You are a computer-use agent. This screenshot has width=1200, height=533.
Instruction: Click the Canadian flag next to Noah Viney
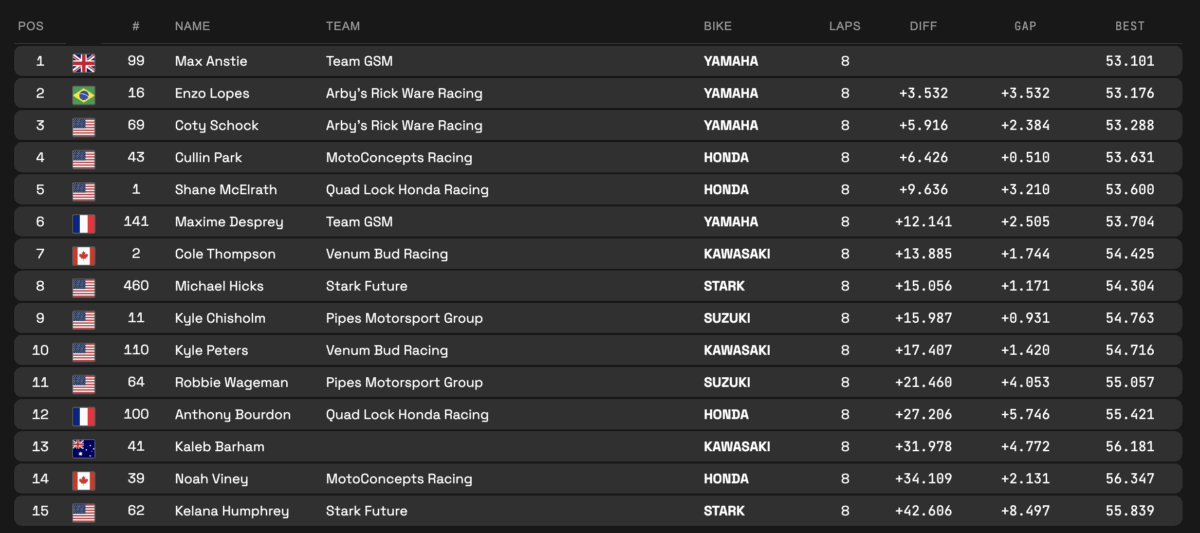tap(84, 479)
